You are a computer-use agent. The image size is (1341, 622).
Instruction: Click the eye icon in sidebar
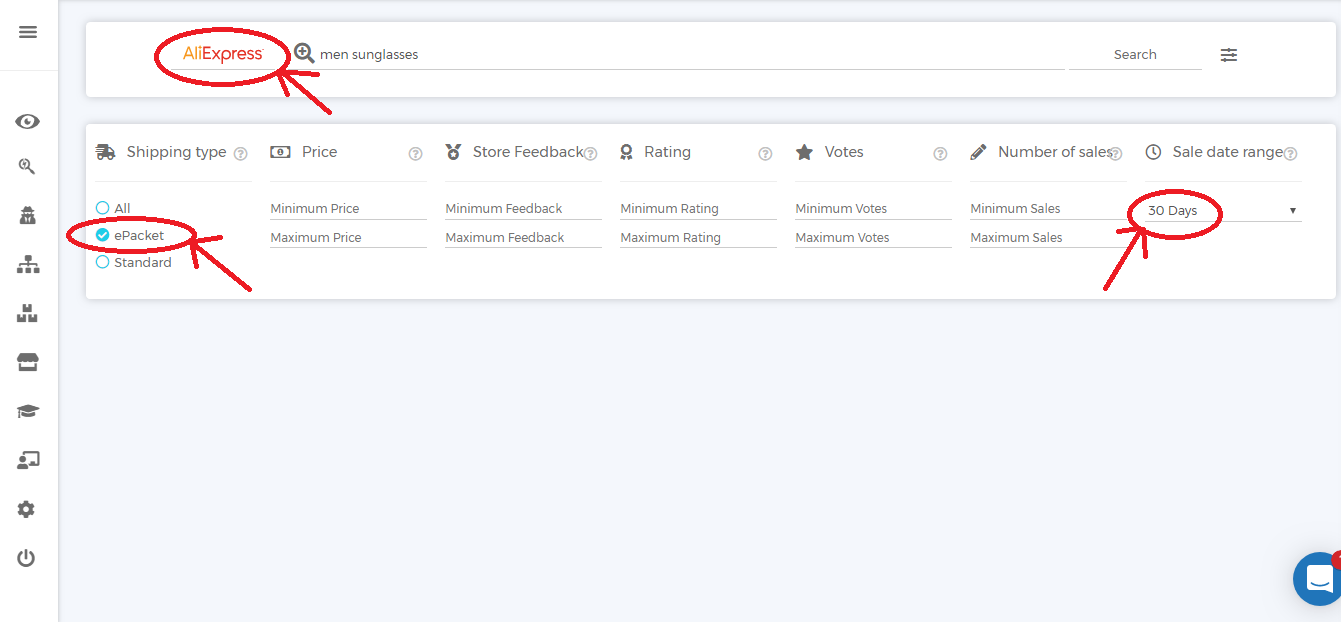click(28, 122)
